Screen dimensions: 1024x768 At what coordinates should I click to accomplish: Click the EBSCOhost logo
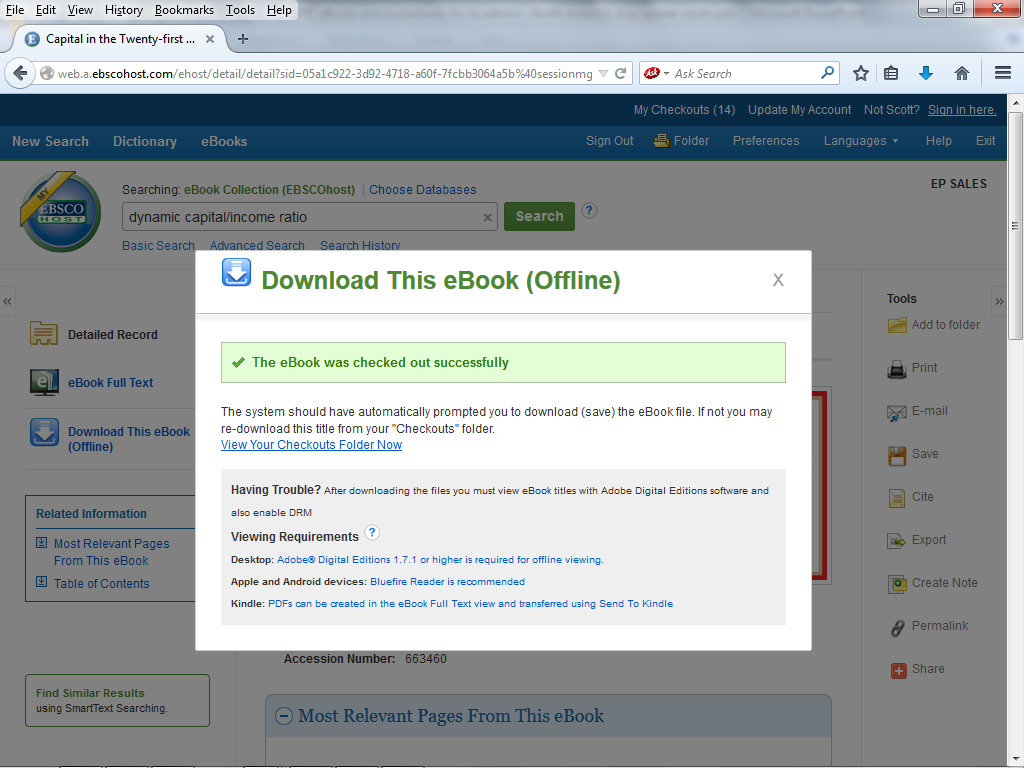pos(61,212)
